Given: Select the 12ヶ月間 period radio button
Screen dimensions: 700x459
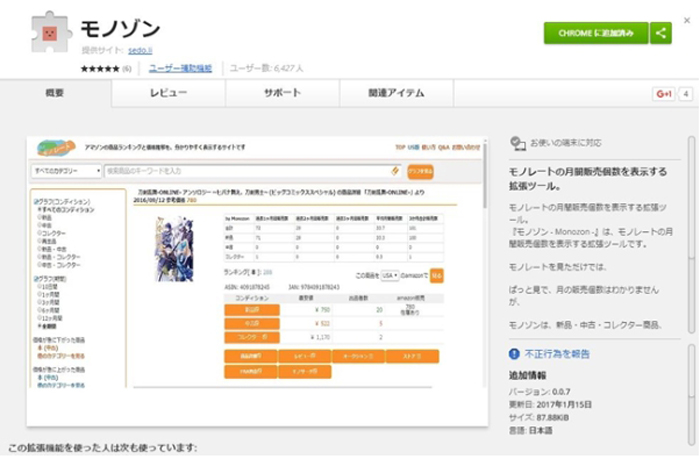Looking at the screenshot, I should (40, 318).
